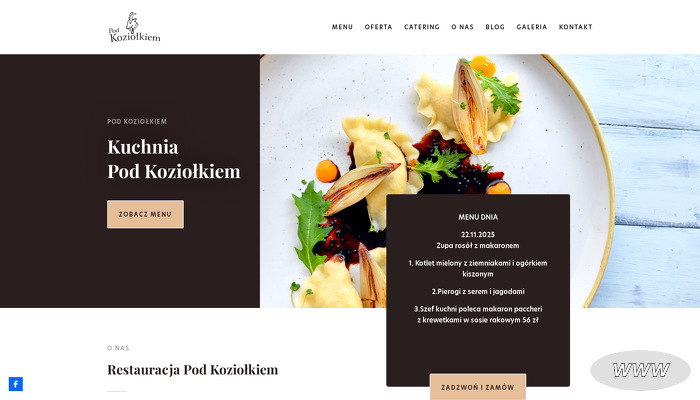Image resolution: width=700 pixels, height=400 pixels.
Task: Click the ZADZWOŃ I ZAMÓW button
Action: click(x=478, y=387)
